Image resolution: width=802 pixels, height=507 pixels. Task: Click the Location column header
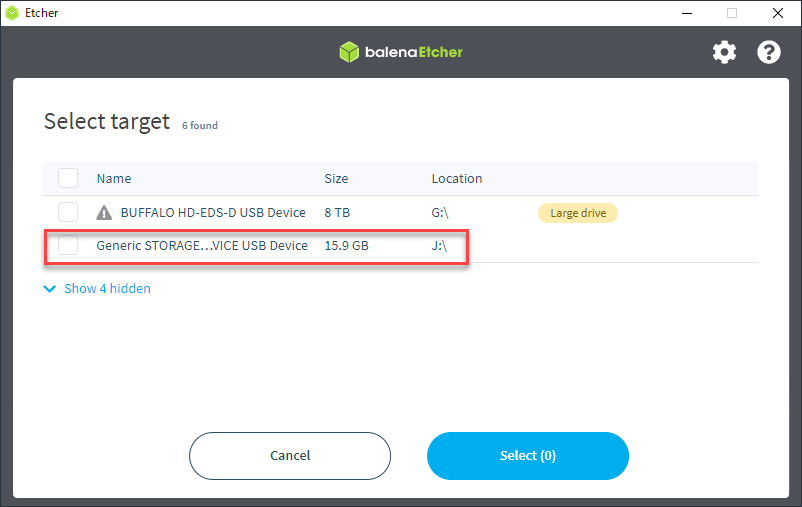coord(457,179)
